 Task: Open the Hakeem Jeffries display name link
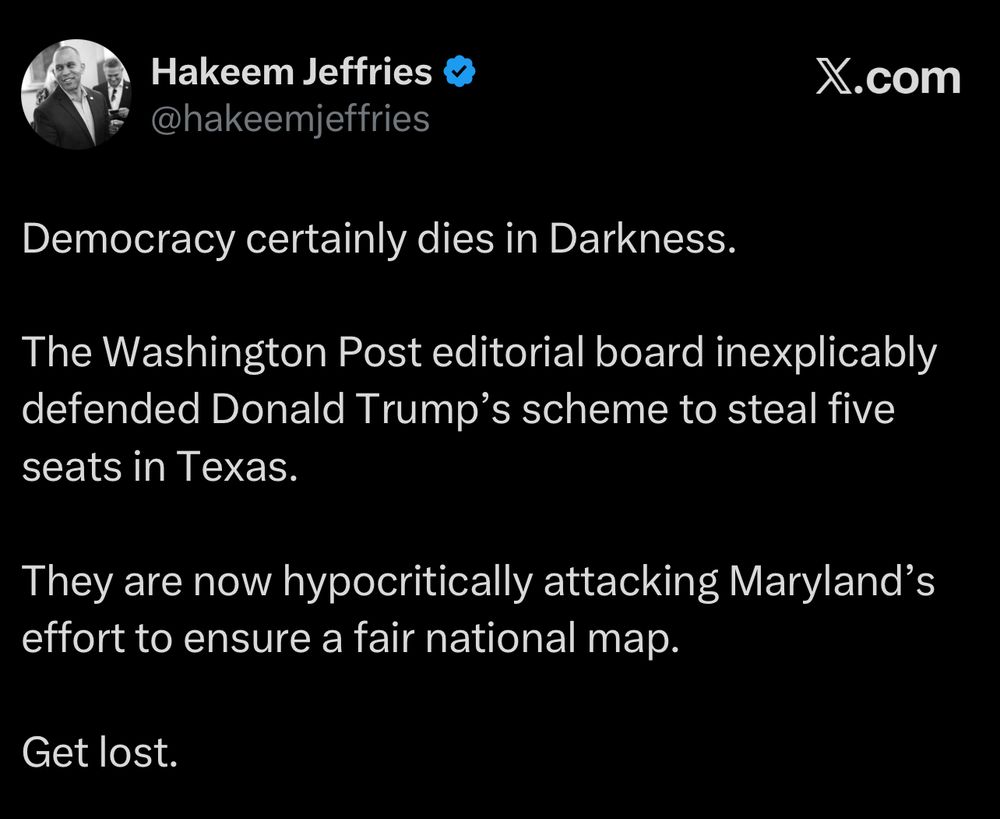point(291,71)
